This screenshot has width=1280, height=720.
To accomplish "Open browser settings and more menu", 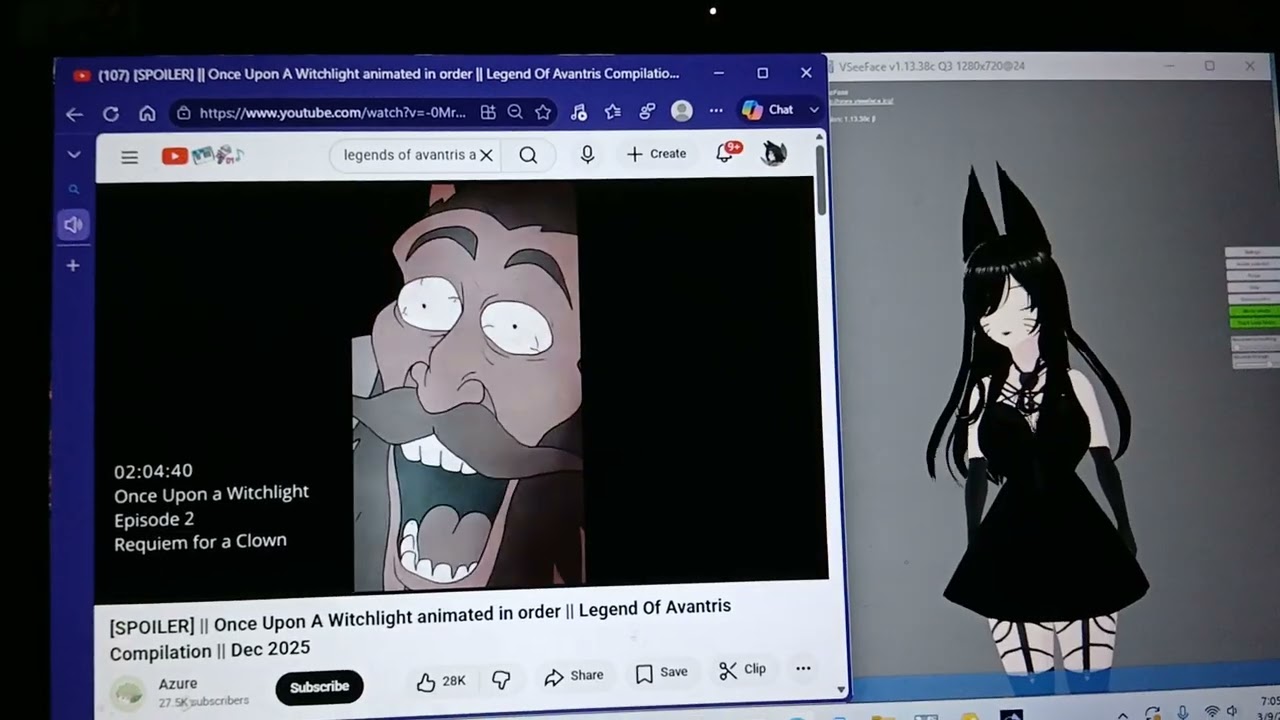I will coord(716,110).
